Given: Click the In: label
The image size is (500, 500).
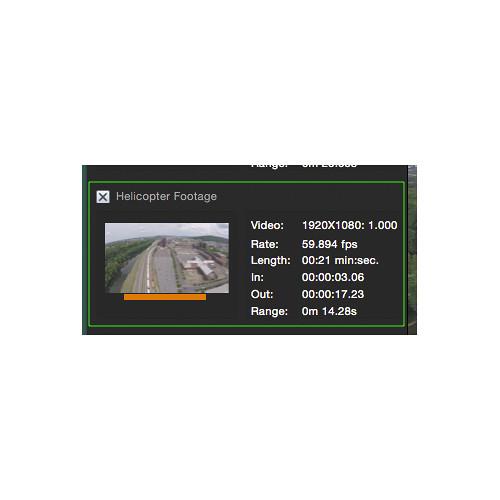Looking at the screenshot, I should tap(257, 277).
